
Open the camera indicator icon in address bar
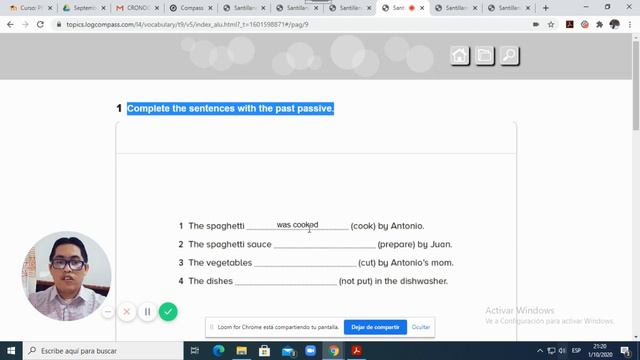(536, 24)
